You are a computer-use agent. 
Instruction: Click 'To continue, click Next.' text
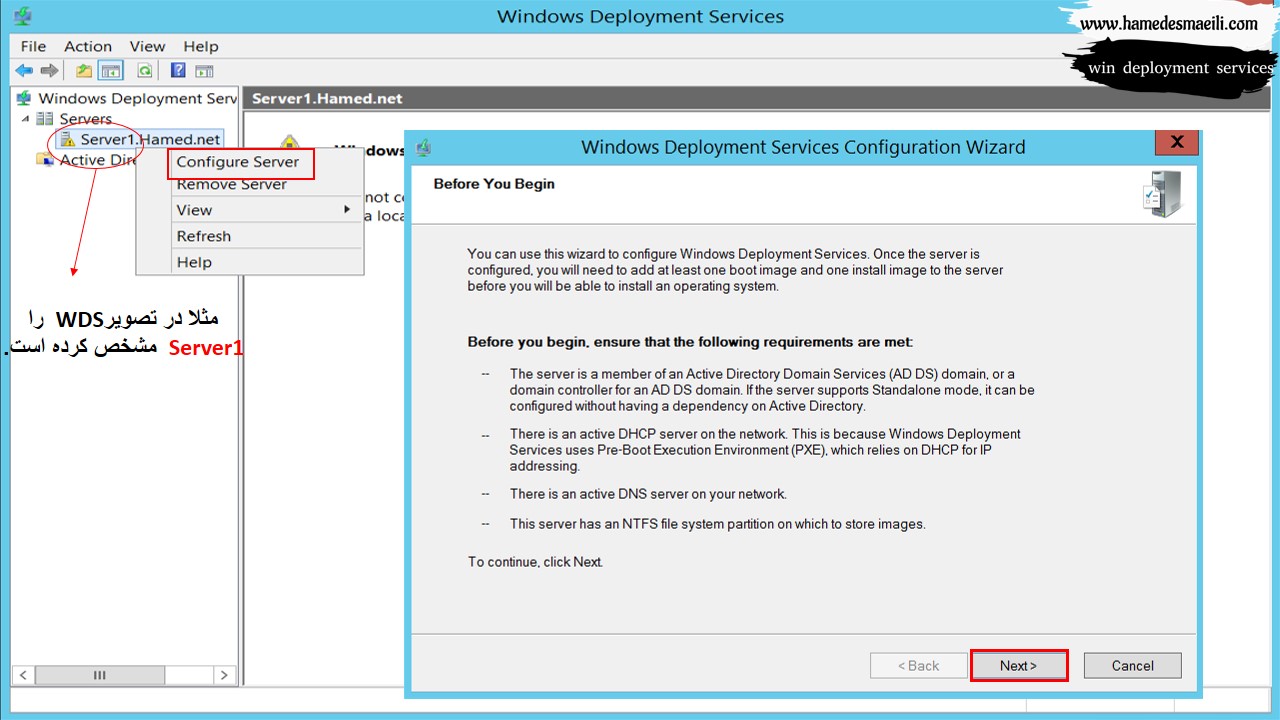tap(535, 562)
